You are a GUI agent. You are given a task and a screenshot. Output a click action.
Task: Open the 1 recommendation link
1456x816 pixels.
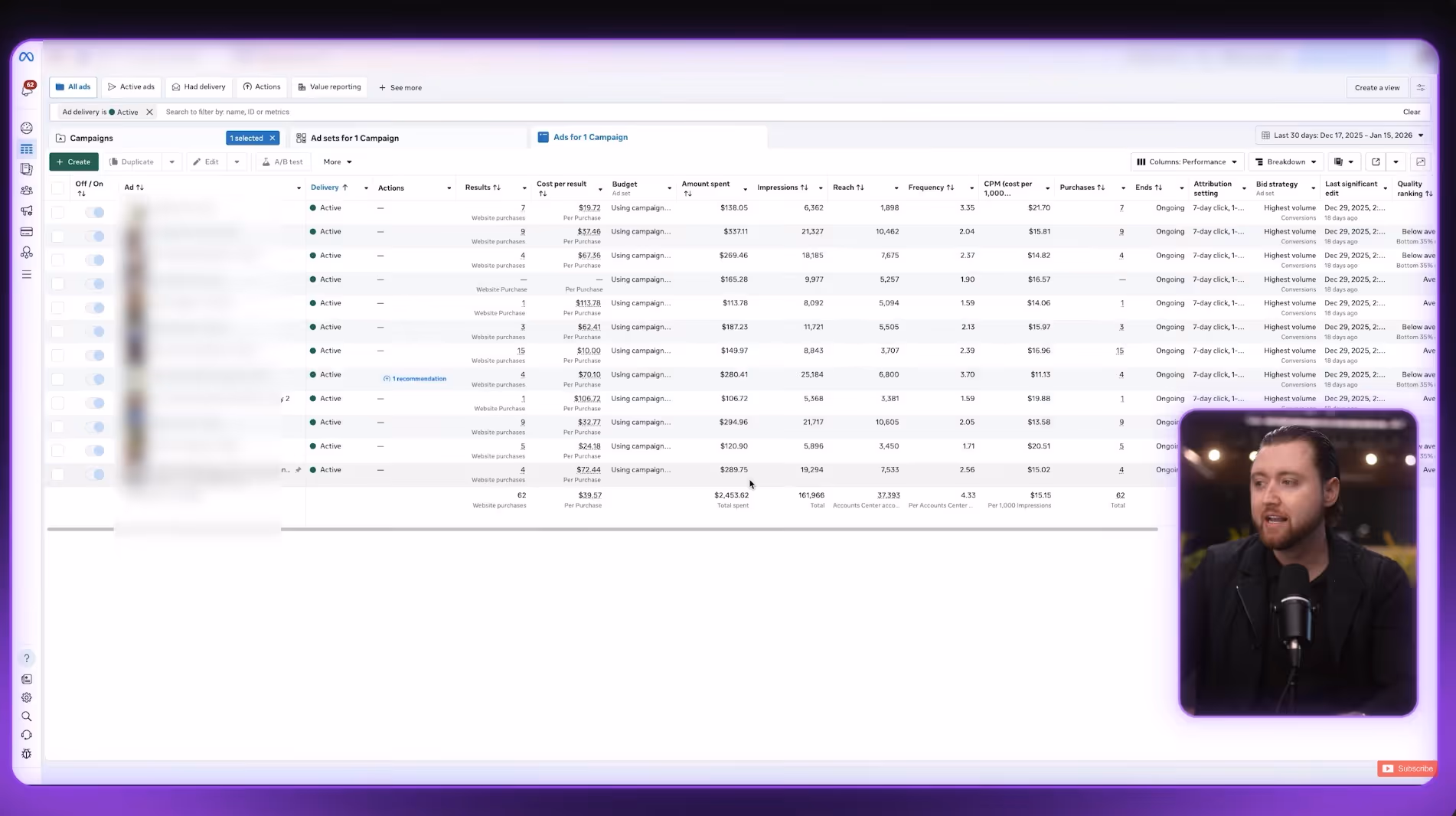click(415, 379)
